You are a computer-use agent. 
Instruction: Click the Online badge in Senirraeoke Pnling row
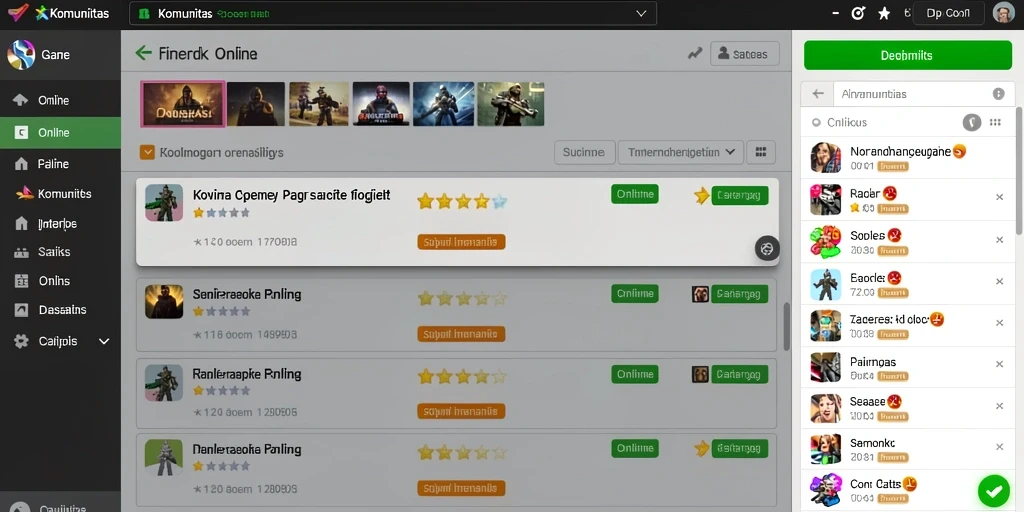635,293
